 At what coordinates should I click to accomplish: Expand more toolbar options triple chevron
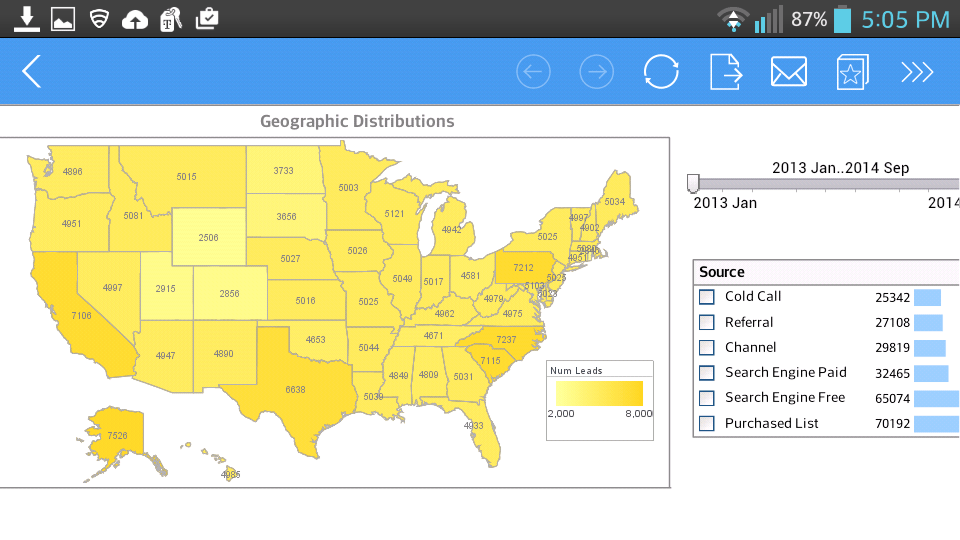[917, 72]
